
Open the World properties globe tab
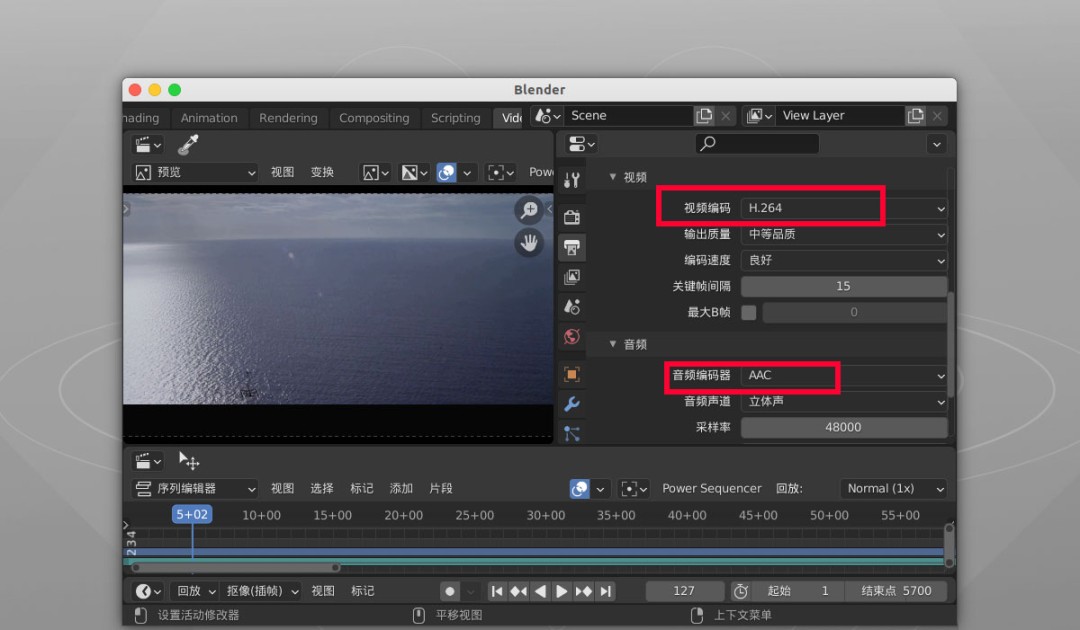572,336
